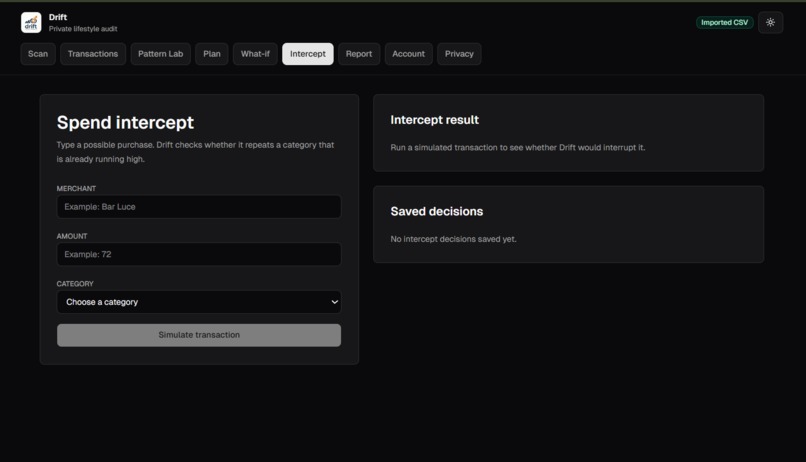Click the Intercept result heading
Image resolution: width=806 pixels, height=462 pixels.
click(434, 120)
